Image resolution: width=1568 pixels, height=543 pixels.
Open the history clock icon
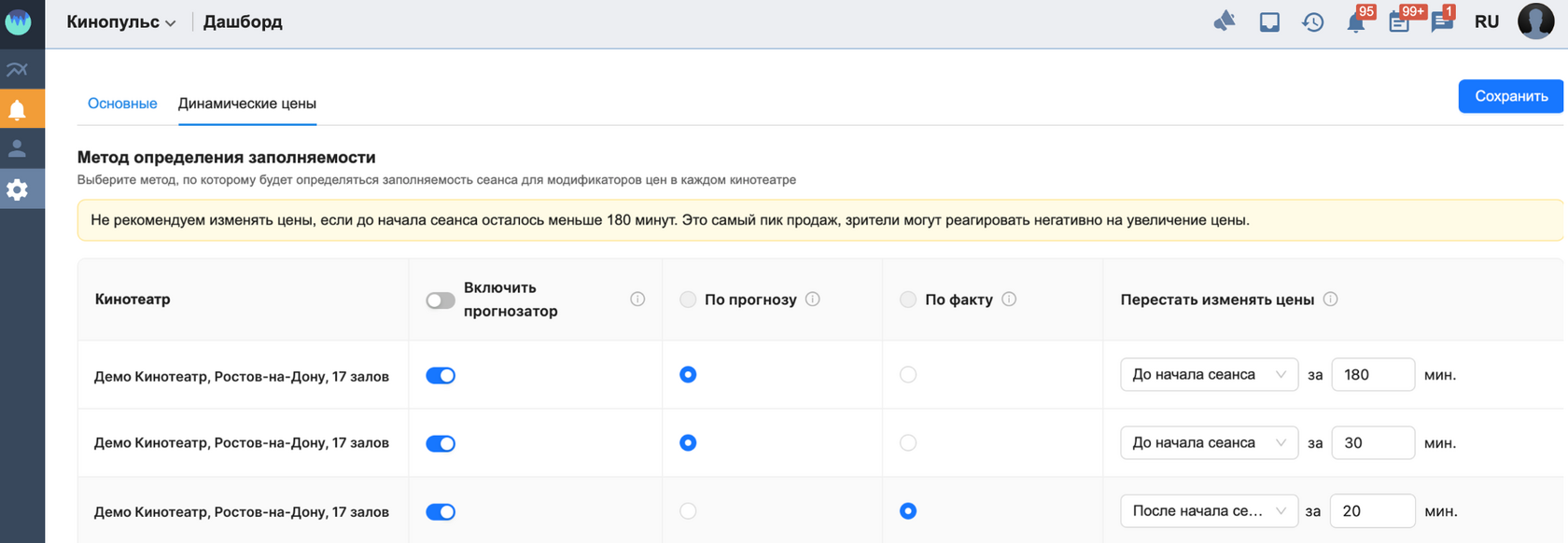[x=1313, y=21]
